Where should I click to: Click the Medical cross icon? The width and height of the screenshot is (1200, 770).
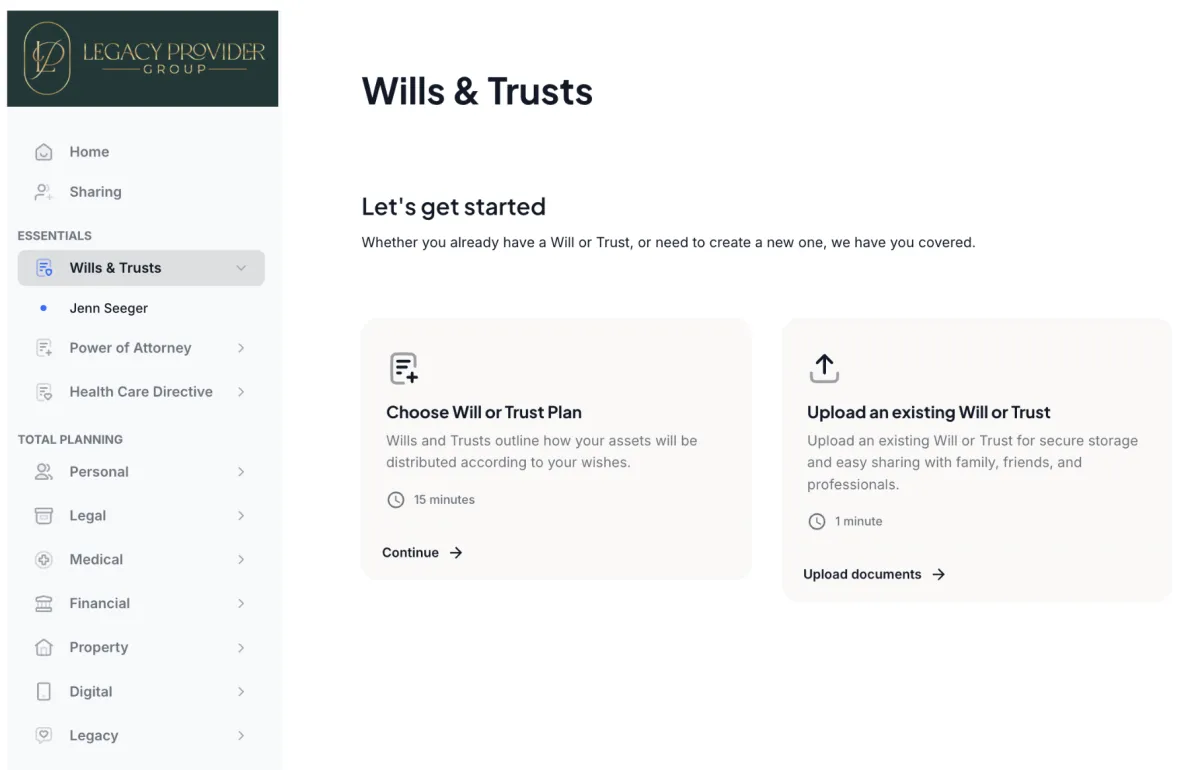coord(44,560)
